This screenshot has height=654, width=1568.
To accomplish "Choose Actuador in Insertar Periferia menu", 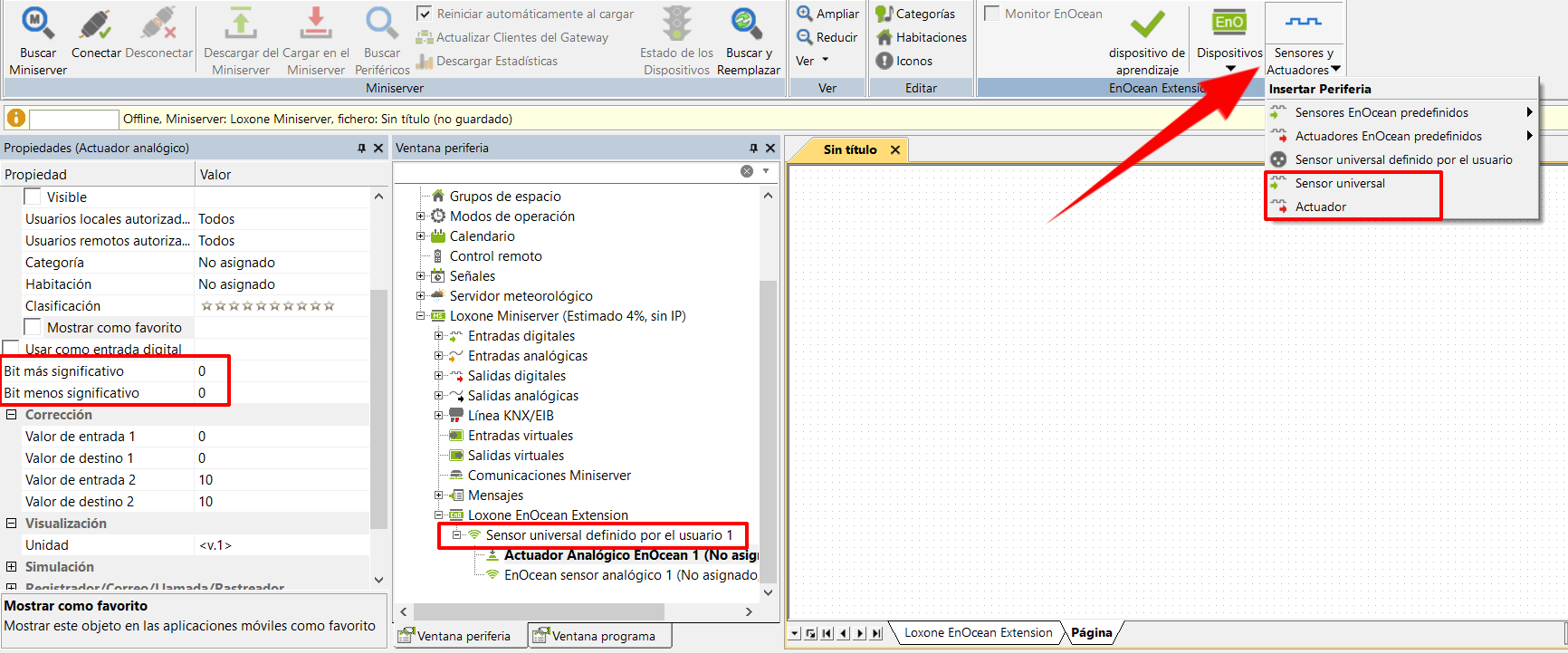I will pos(1320,207).
